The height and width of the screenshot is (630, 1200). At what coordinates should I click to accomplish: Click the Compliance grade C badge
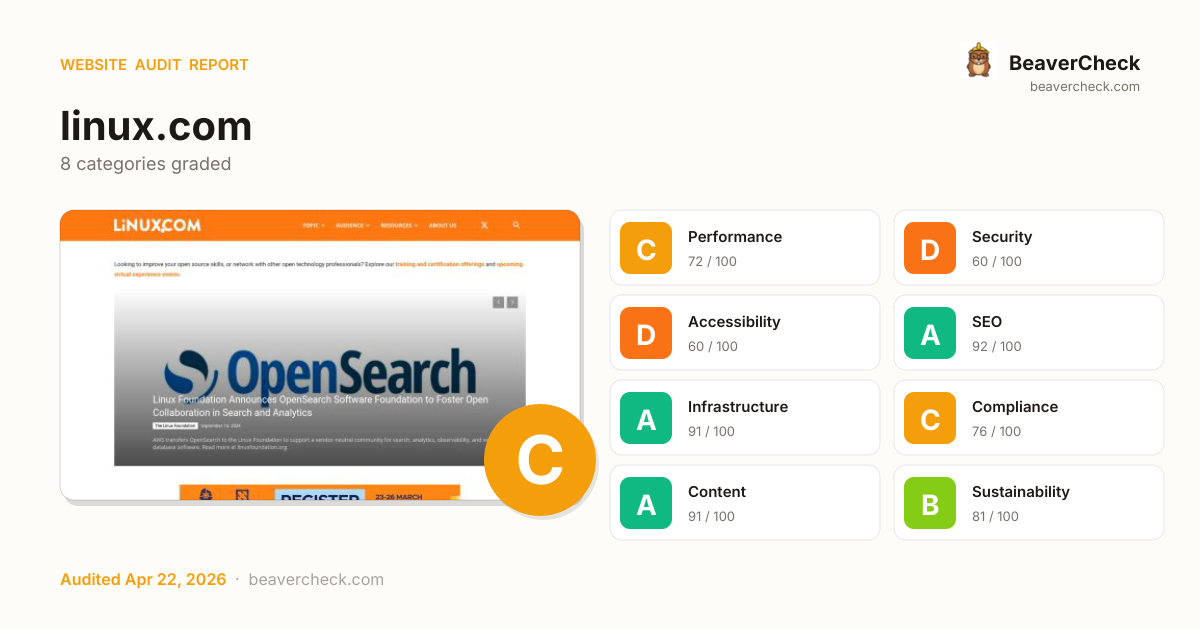(930, 418)
